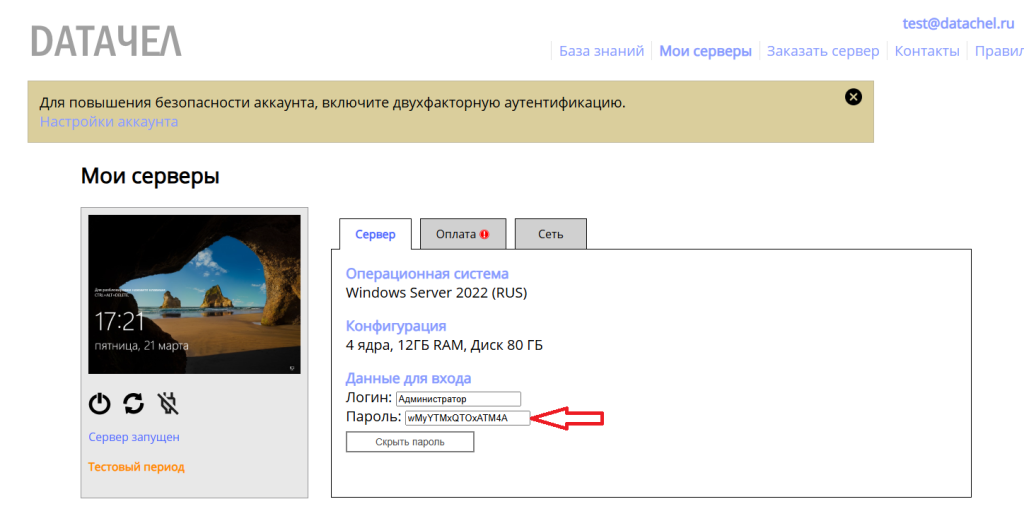1024x516 pixels.
Task: Go to База знаний in navigation
Action: pyautogui.click(x=601, y=51)
